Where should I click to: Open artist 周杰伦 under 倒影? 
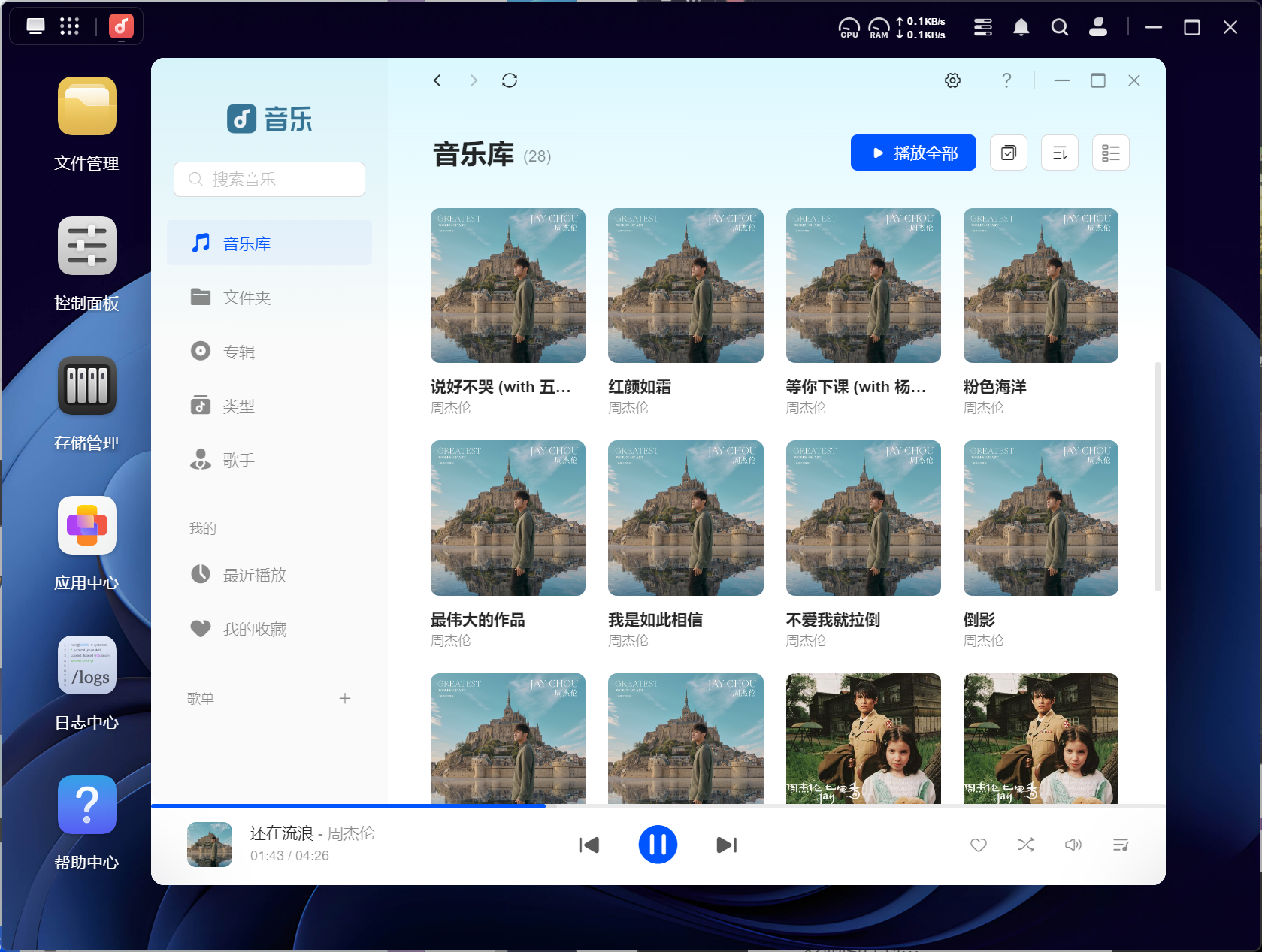pyautogui.click(x=983, y=641)
